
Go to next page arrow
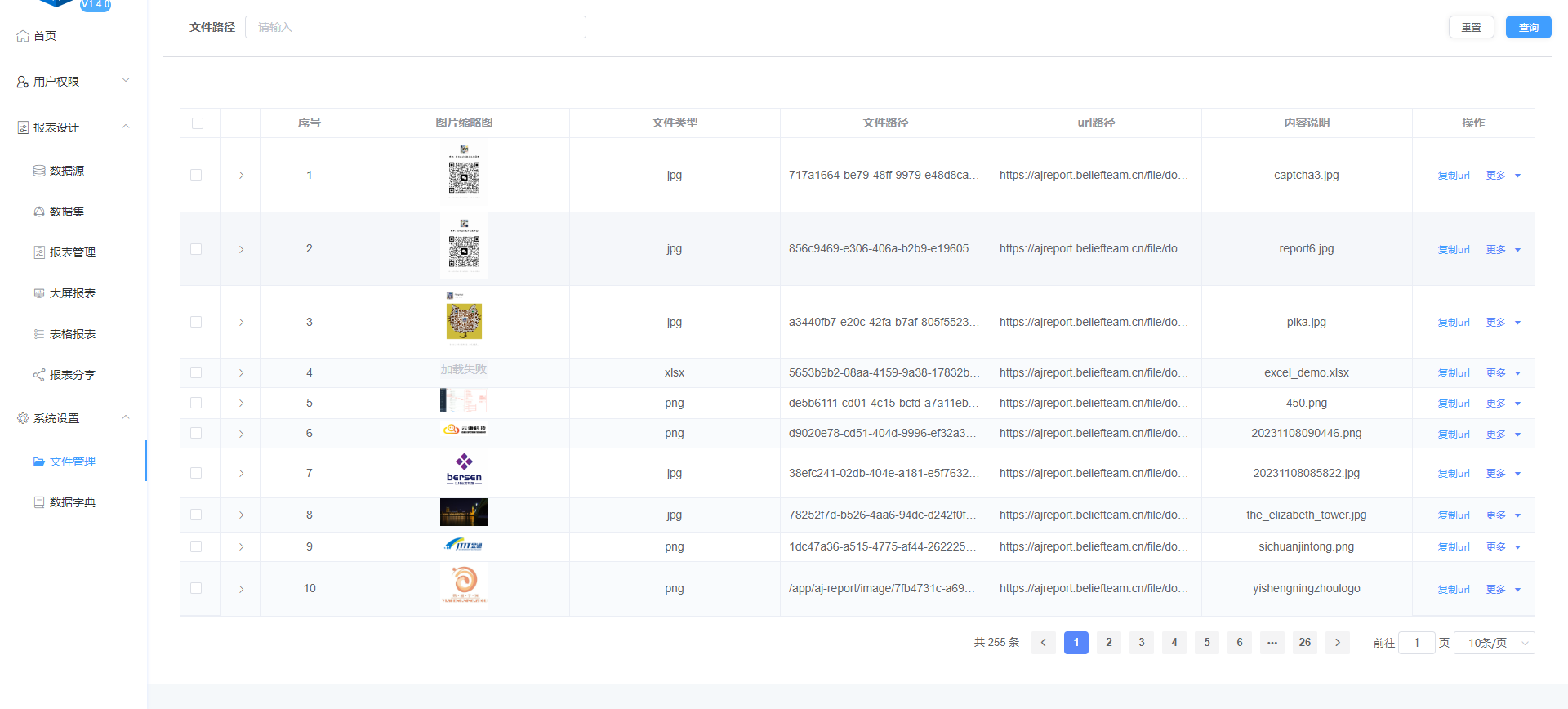[x=1337, y=643]
